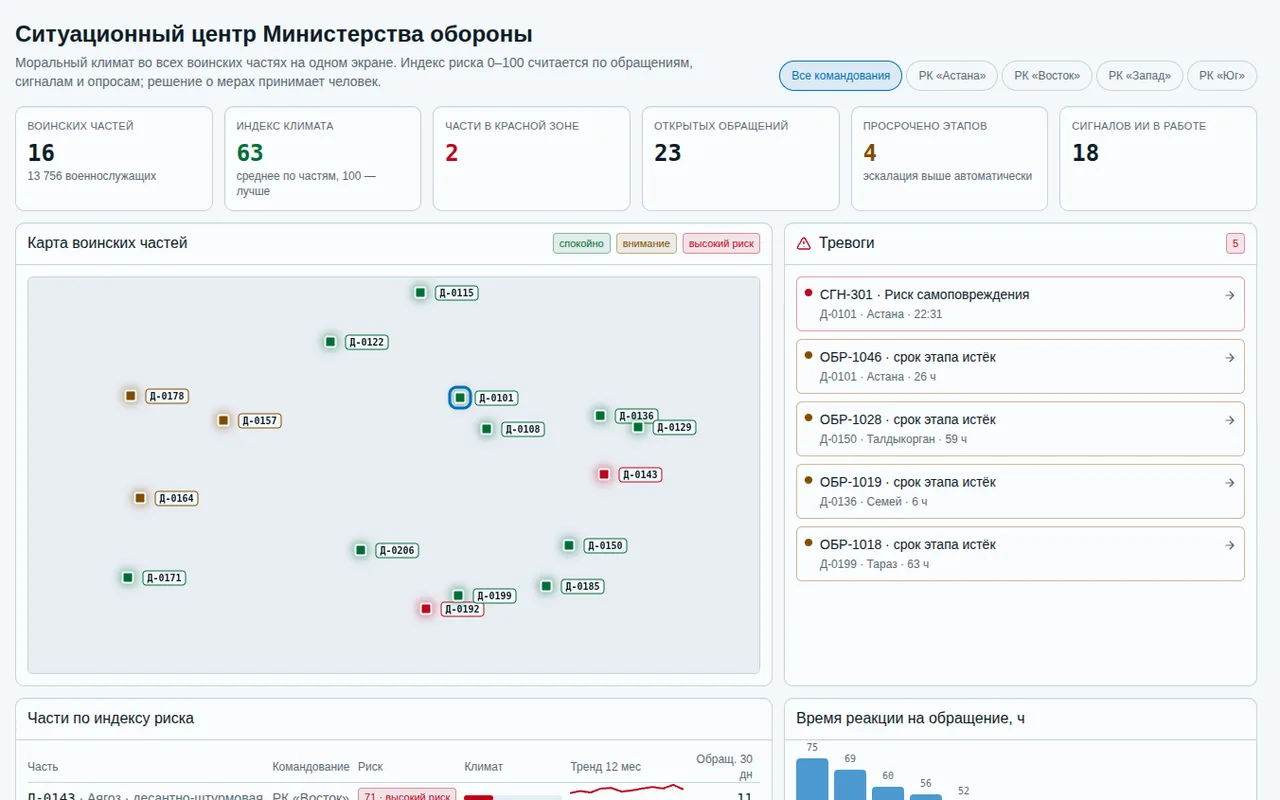Toggle the «спокойно» legend chip

click(582, 244)
